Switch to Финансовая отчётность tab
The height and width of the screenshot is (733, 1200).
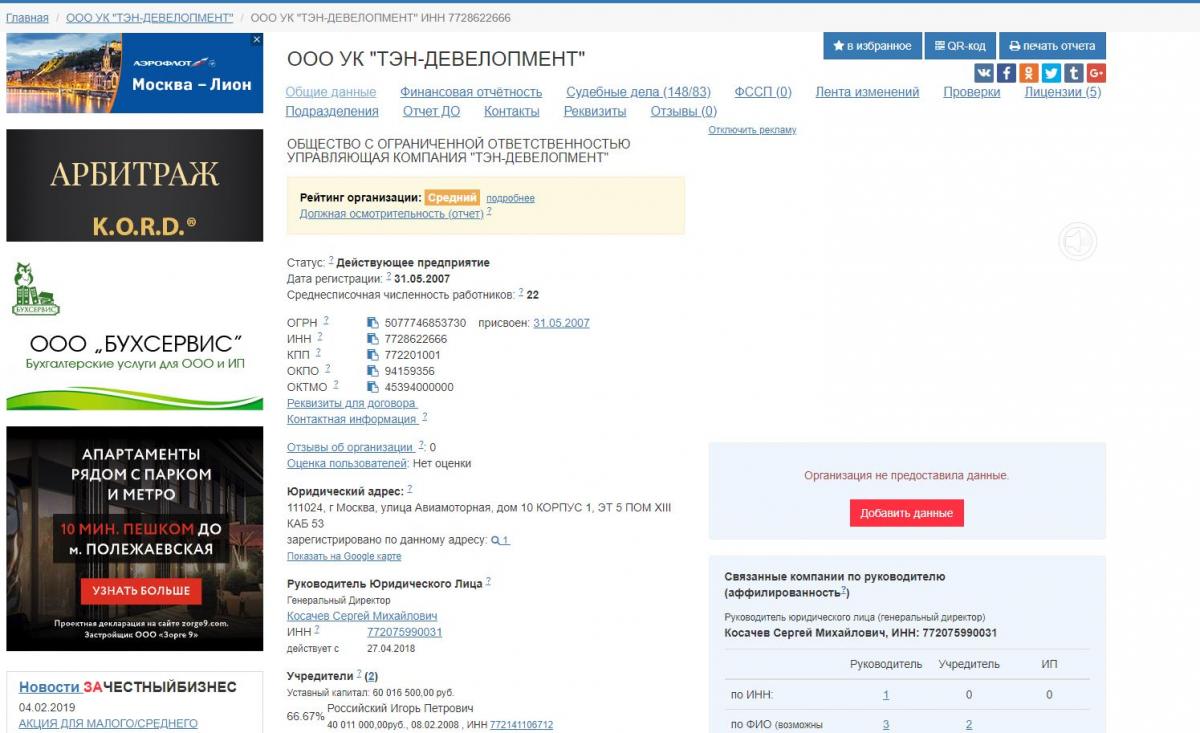pos(471,92)
